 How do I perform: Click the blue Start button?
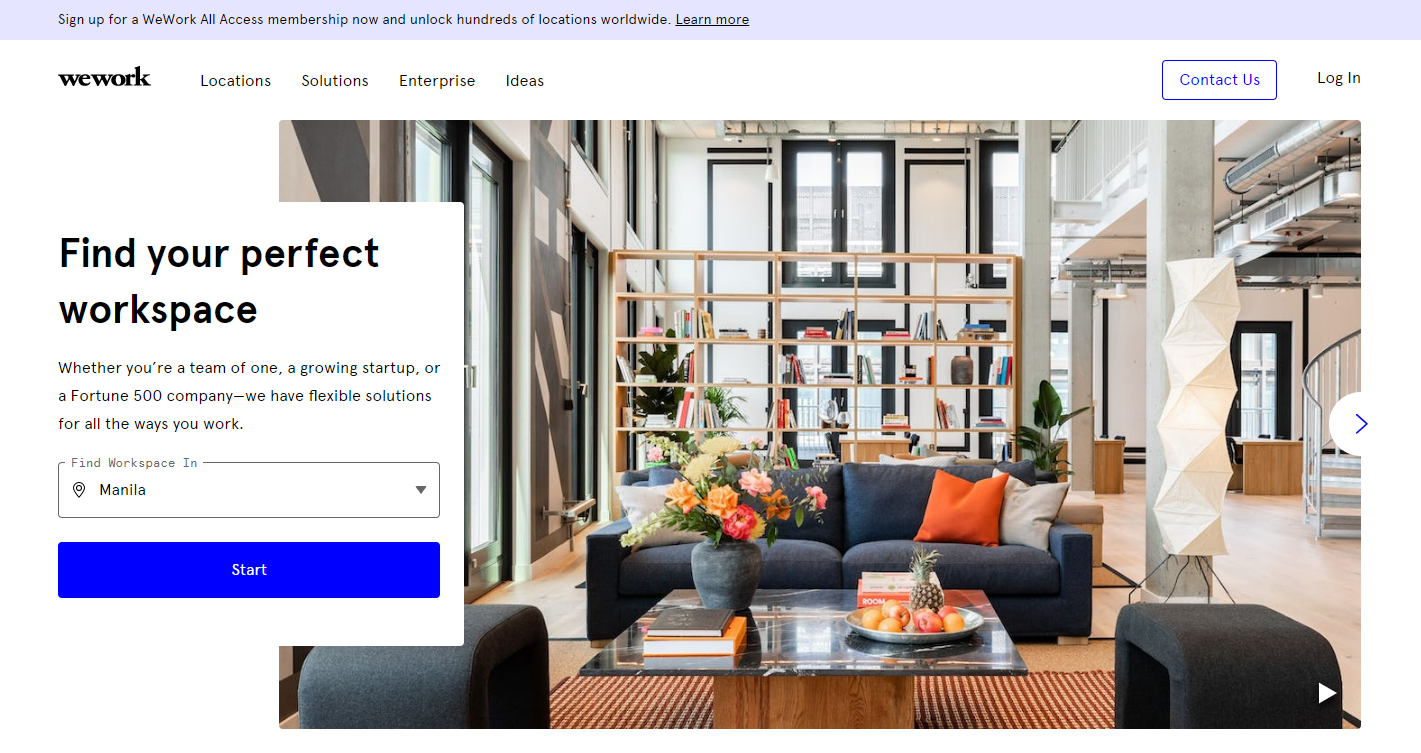[x=249, y=570]
